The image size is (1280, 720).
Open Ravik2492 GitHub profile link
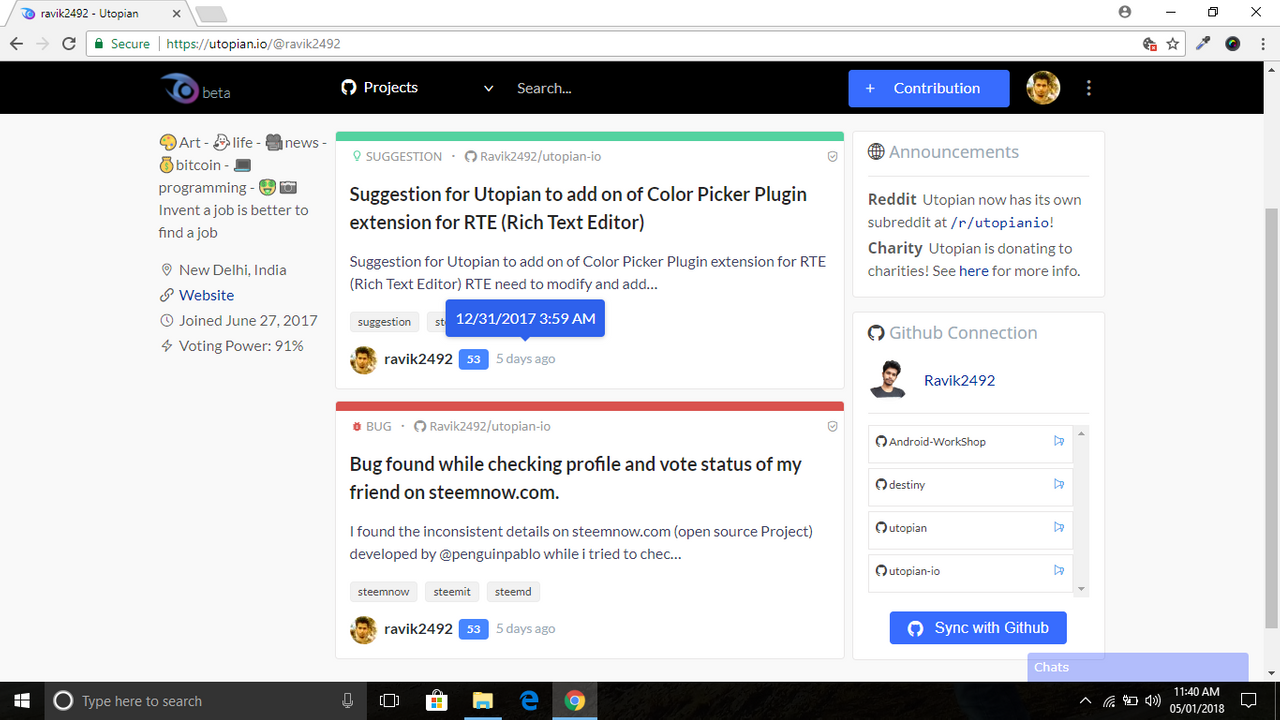(959, 380)
